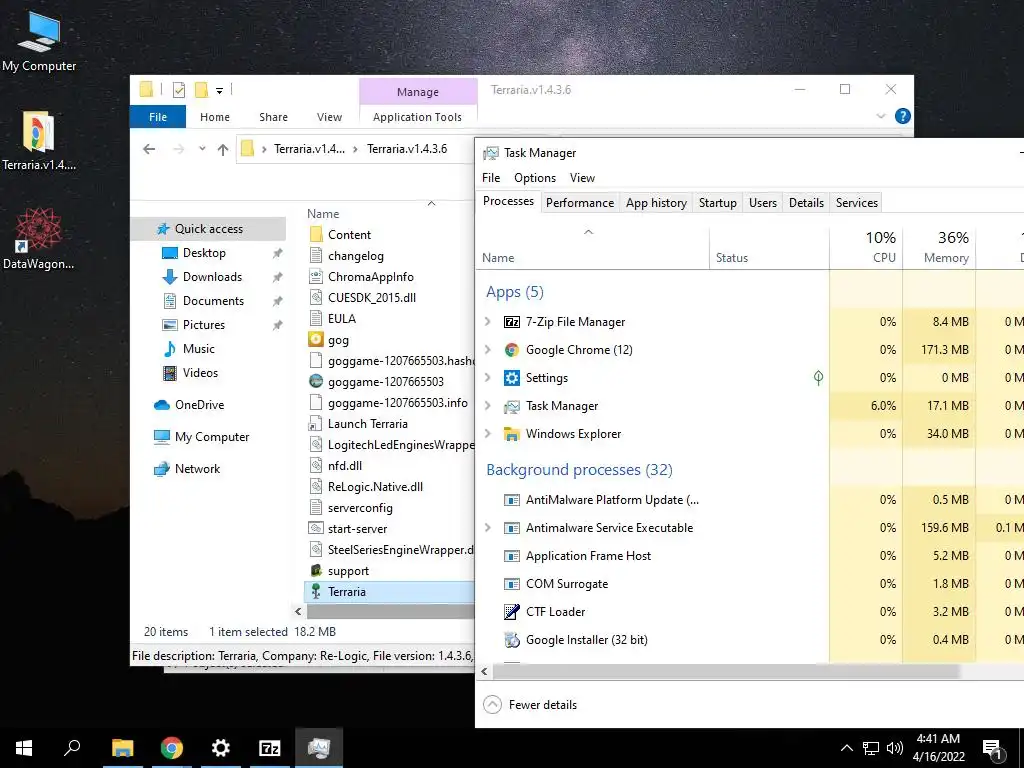Open the Explorer File ribbon tab
This screenshot has height=768, width=1024.
point(158,117)
